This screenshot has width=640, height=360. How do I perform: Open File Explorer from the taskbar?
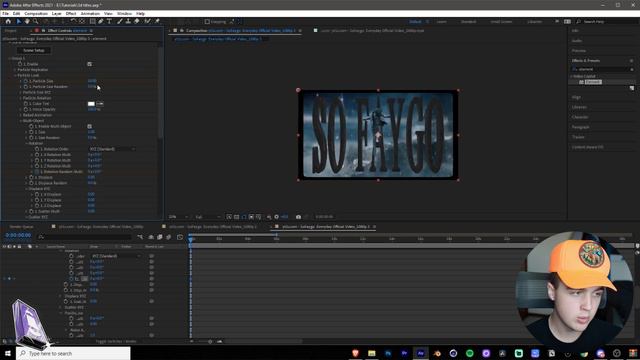[x=372, y=353]
